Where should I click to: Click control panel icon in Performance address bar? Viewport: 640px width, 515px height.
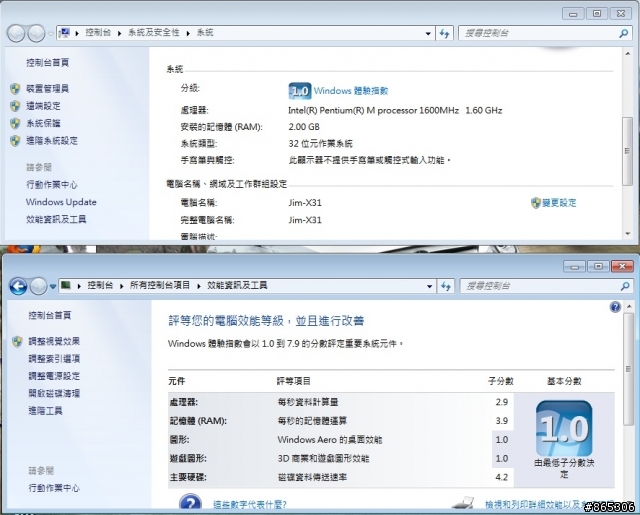point(66,285)
